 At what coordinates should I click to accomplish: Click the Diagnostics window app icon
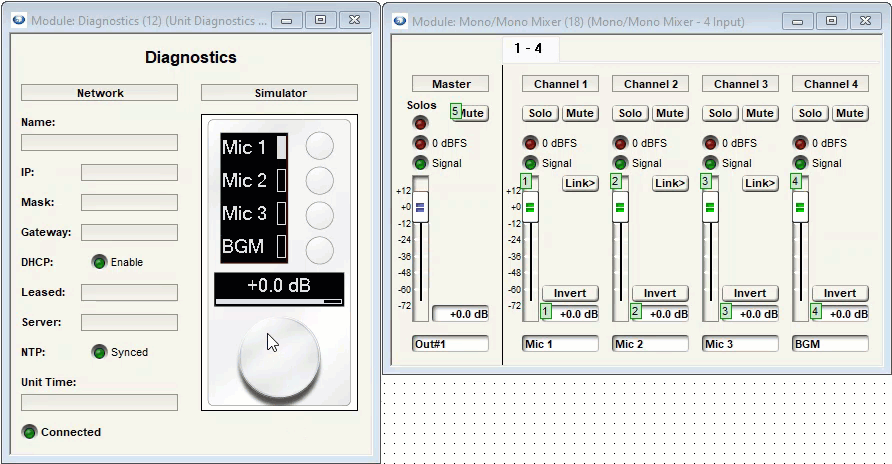tap(19, 20)
